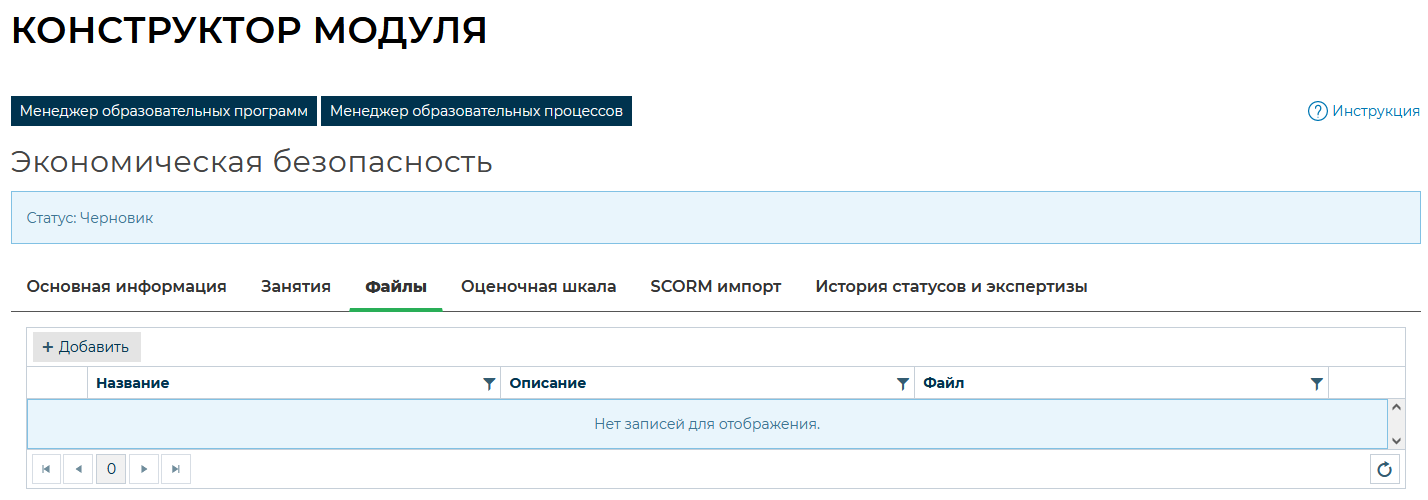Viewport: 1428px width, 500px height.
Task: Open Менеджер образовательных программ
Action: tap(164, 111)
